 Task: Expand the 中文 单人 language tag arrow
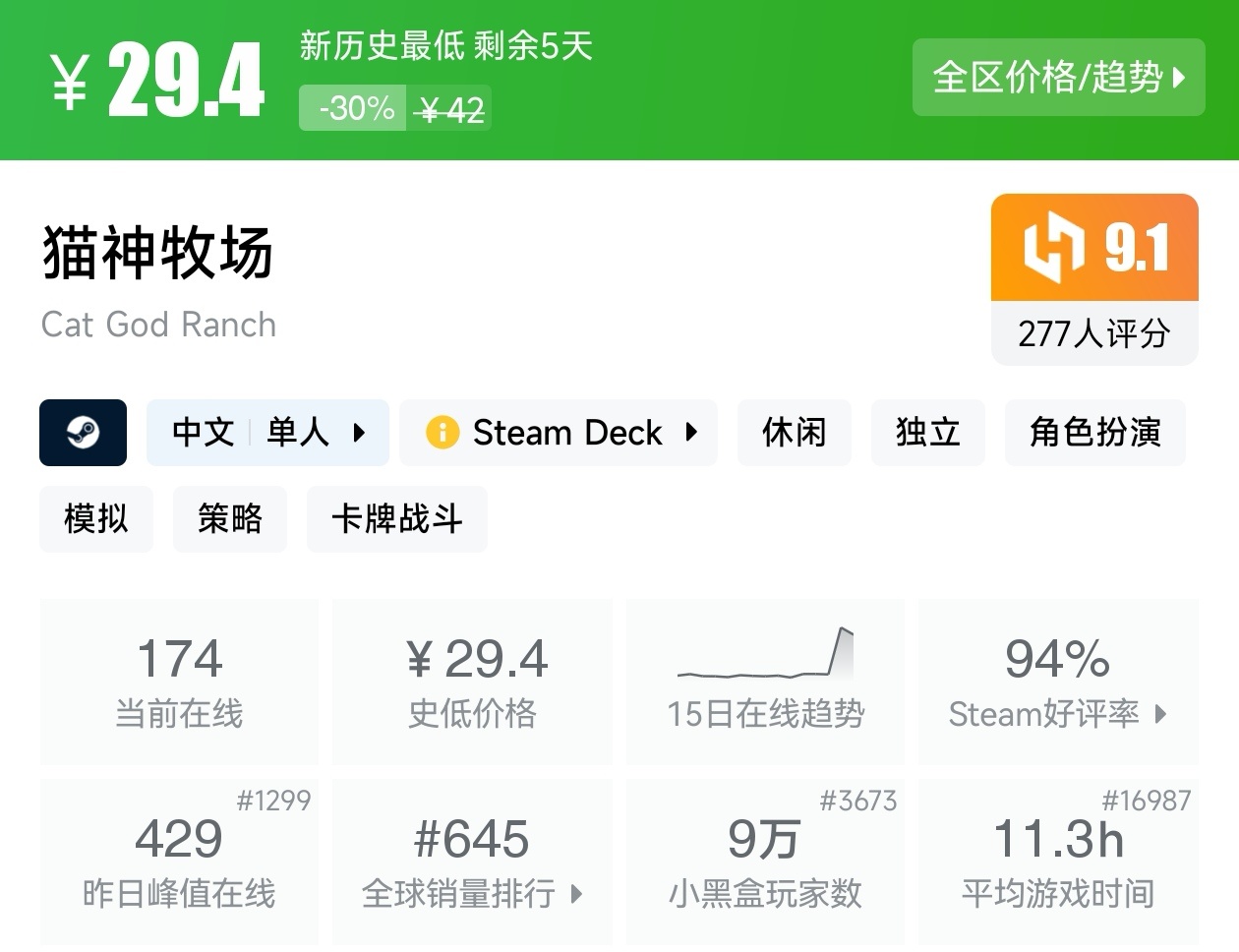tap(359, 433)
